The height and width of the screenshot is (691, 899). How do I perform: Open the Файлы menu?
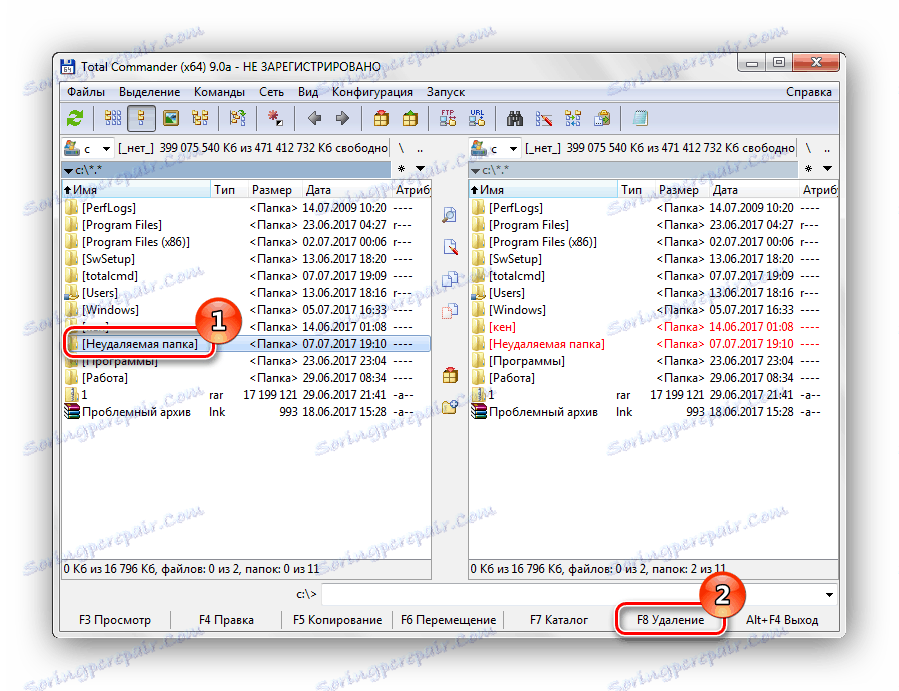[85, 92]
